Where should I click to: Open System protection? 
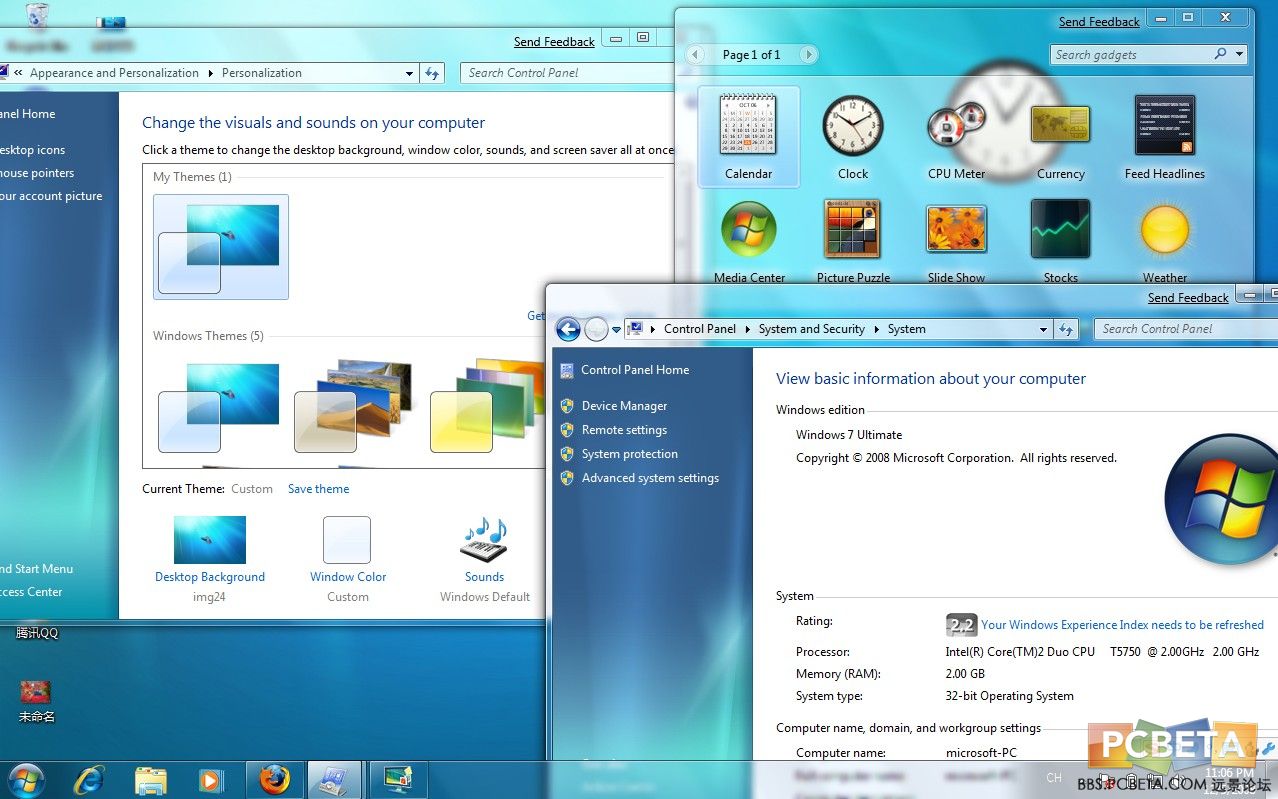630,454
